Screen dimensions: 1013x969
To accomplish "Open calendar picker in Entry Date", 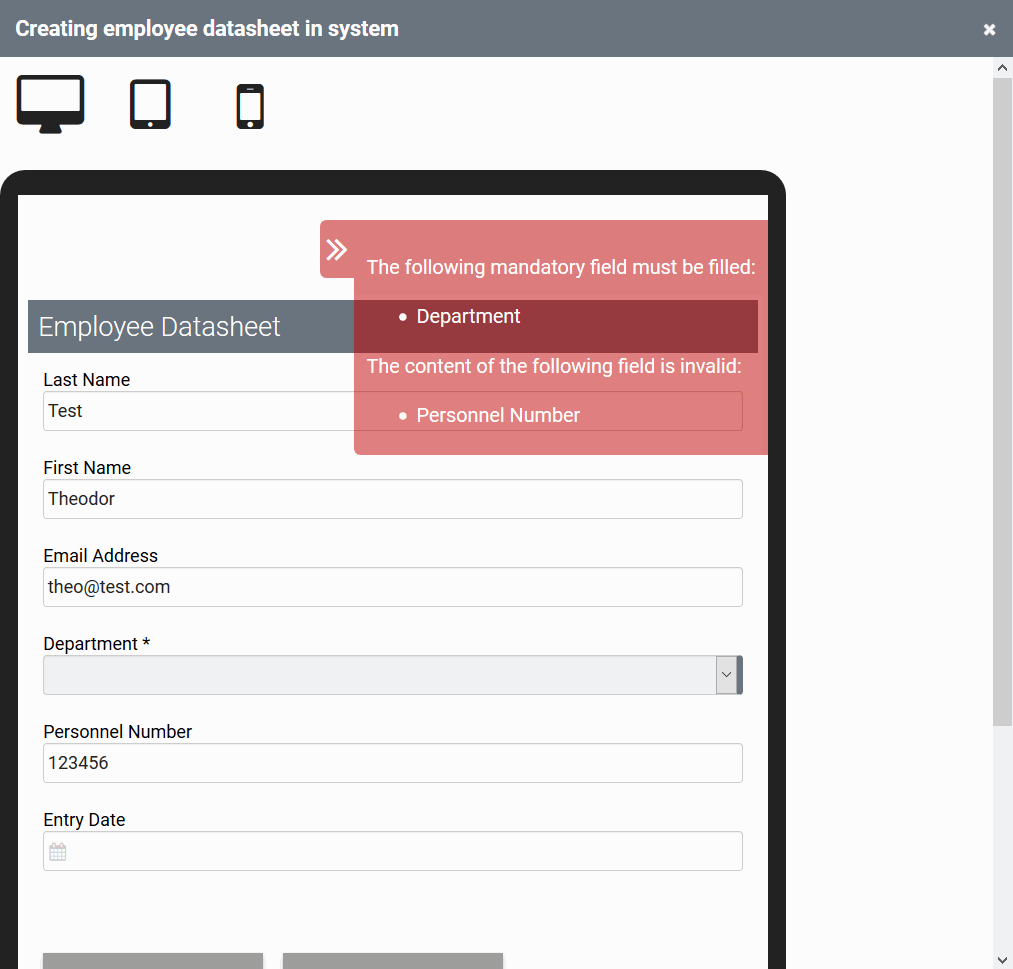I will (x=58, y=852).
